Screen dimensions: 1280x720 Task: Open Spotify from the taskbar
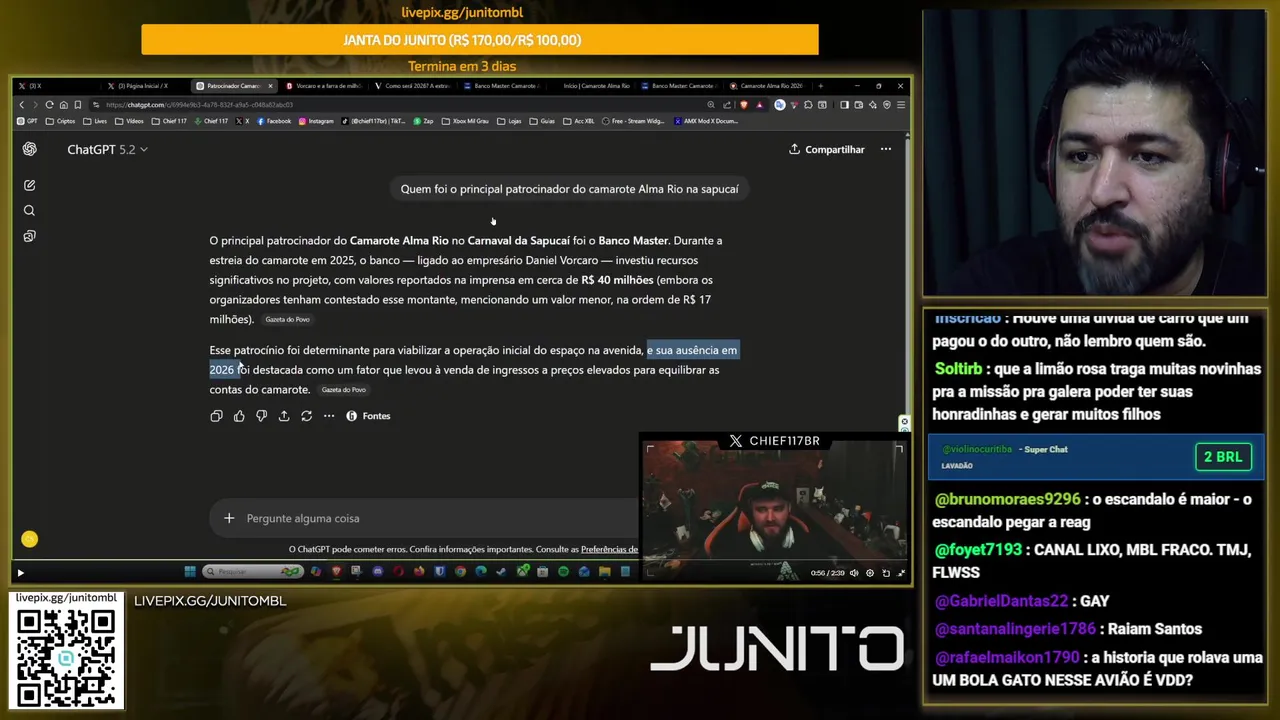coord(563,572)
